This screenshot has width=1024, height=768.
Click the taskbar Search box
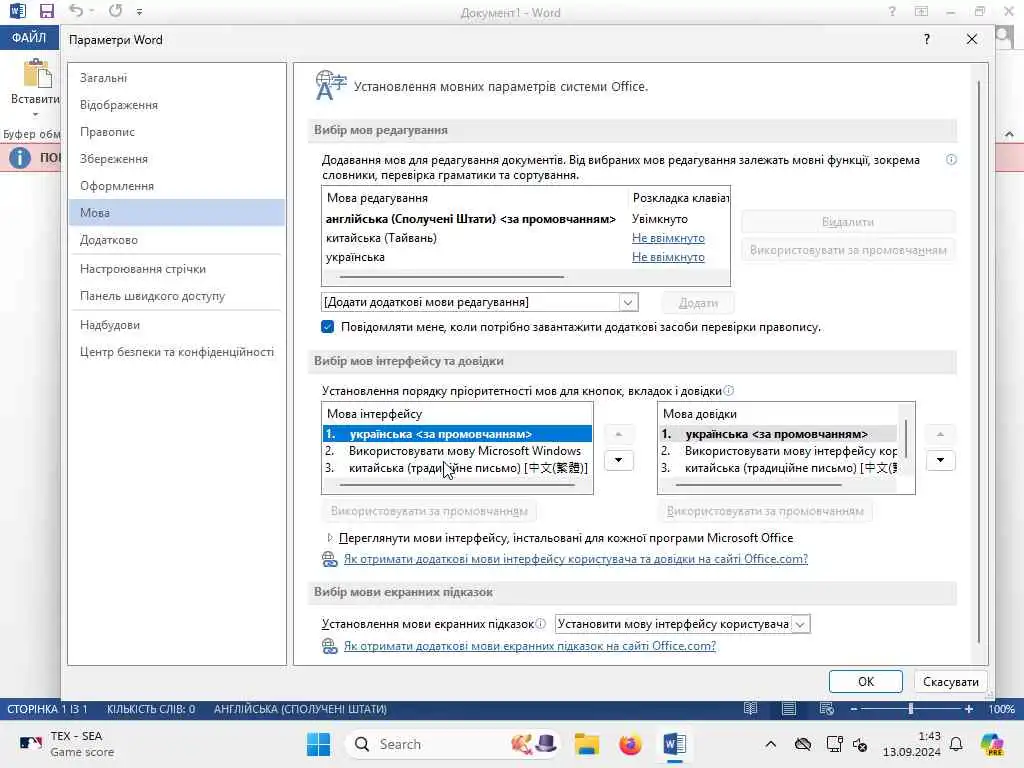[x=455, y=744]
